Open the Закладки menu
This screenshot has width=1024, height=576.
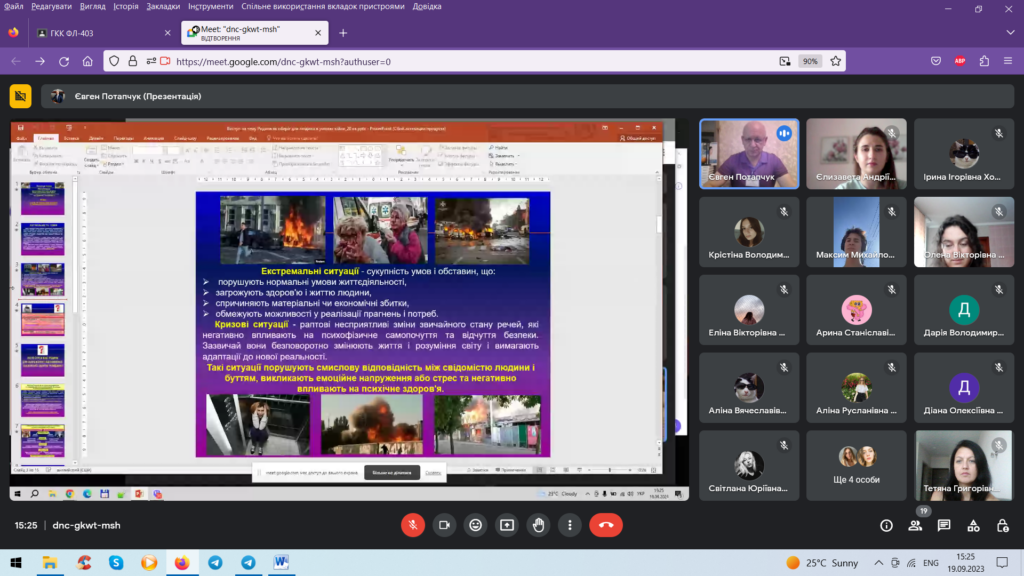163,6
